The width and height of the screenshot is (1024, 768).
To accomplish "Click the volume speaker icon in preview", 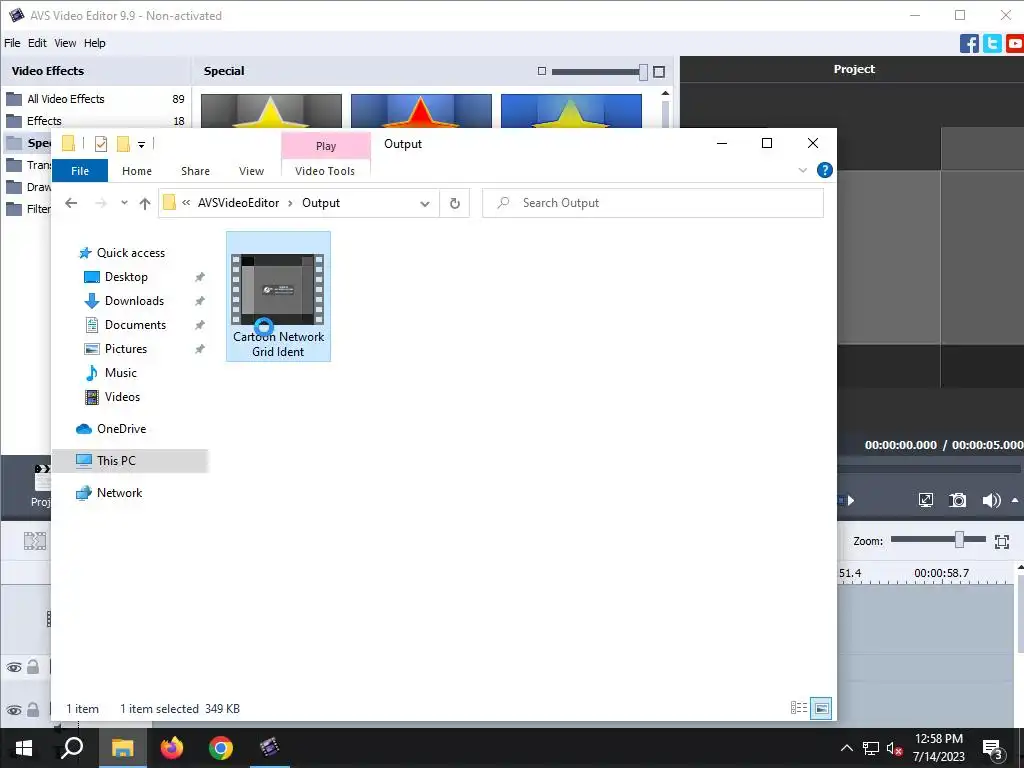I will (991, 500).
